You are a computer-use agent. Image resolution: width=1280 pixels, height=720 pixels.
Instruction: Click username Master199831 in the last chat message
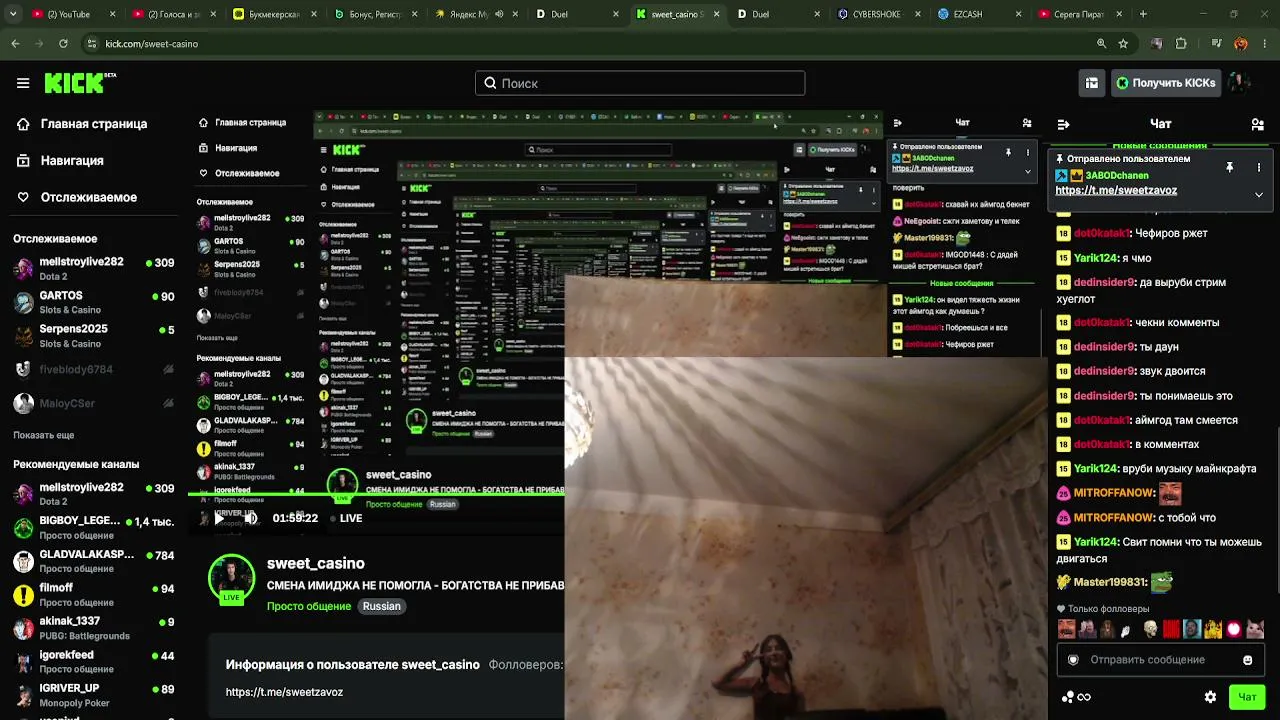coord(1110,582)
